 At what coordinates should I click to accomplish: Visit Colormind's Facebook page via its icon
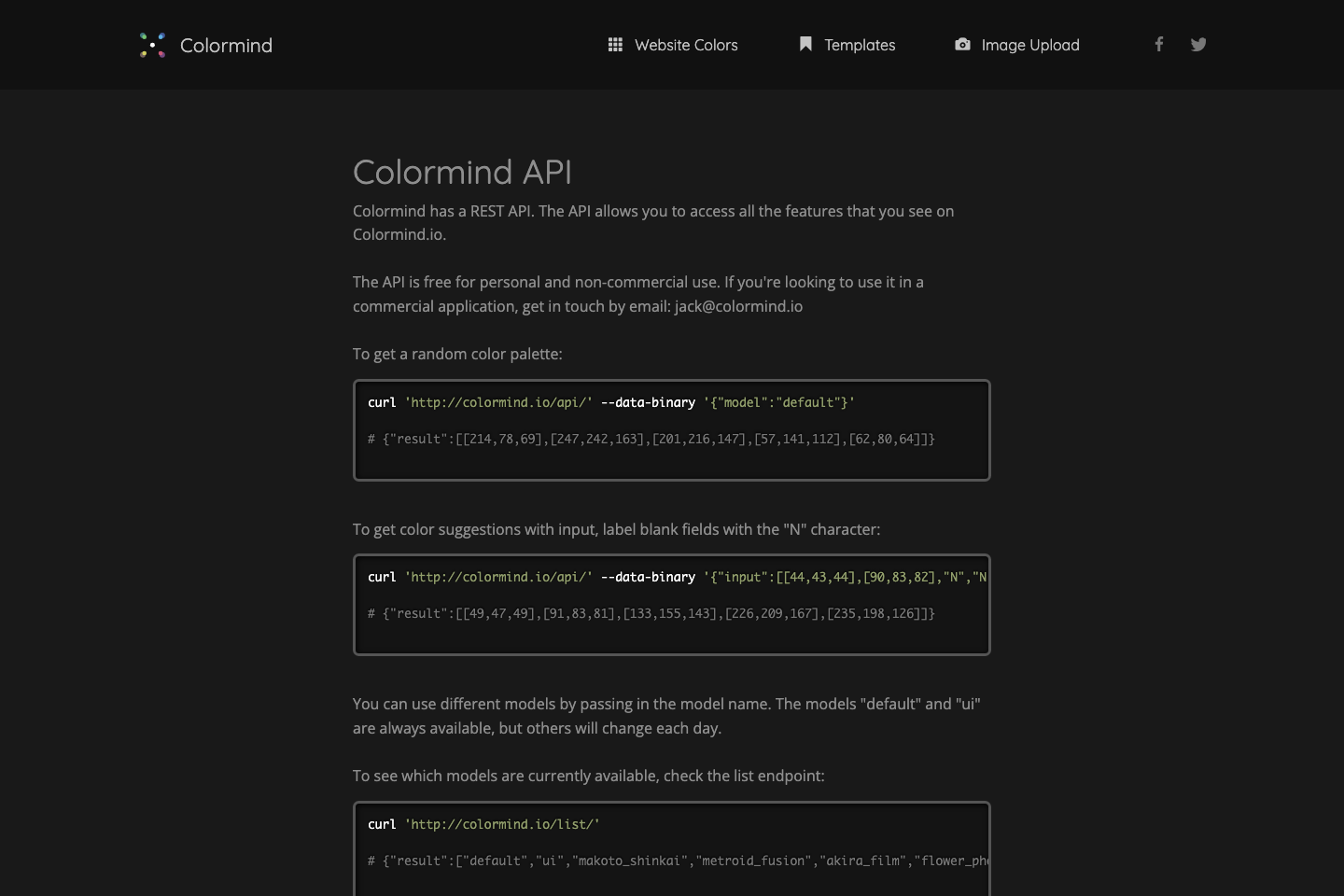coord(1159,44)
